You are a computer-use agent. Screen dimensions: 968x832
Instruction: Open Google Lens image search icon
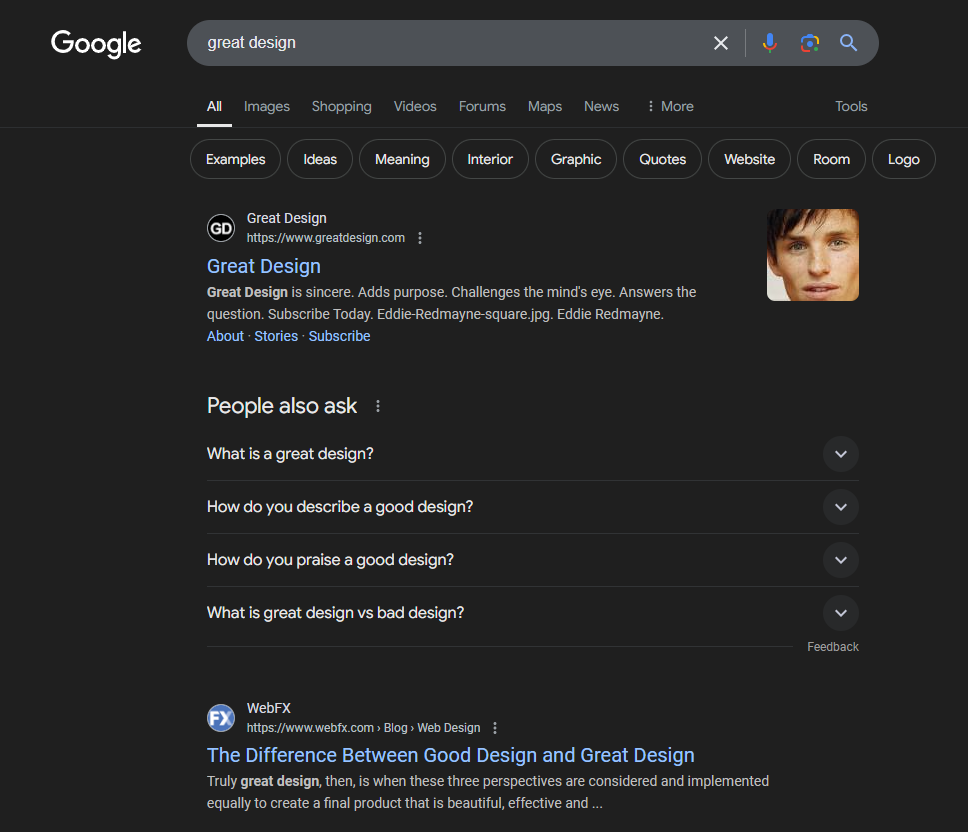coord(809,43)
